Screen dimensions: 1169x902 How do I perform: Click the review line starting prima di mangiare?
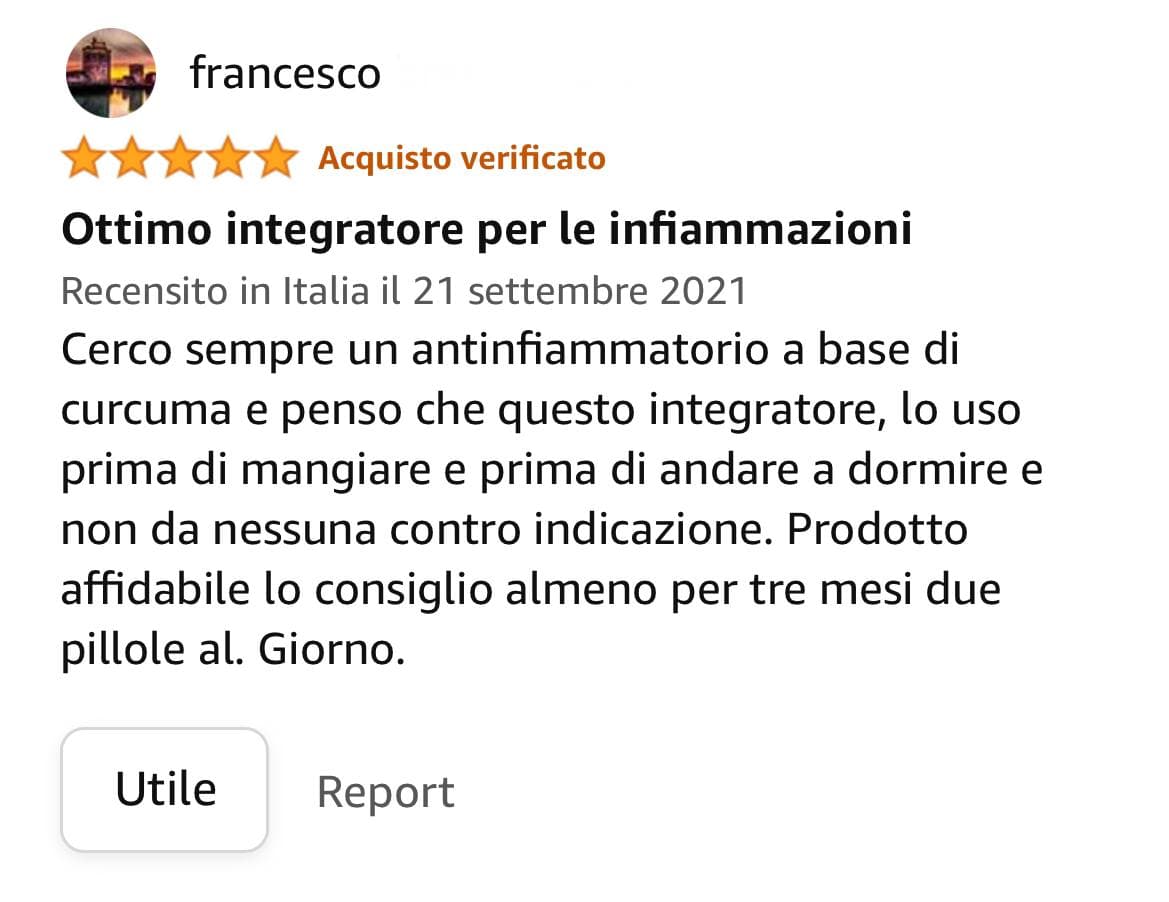tap(552, 471)
